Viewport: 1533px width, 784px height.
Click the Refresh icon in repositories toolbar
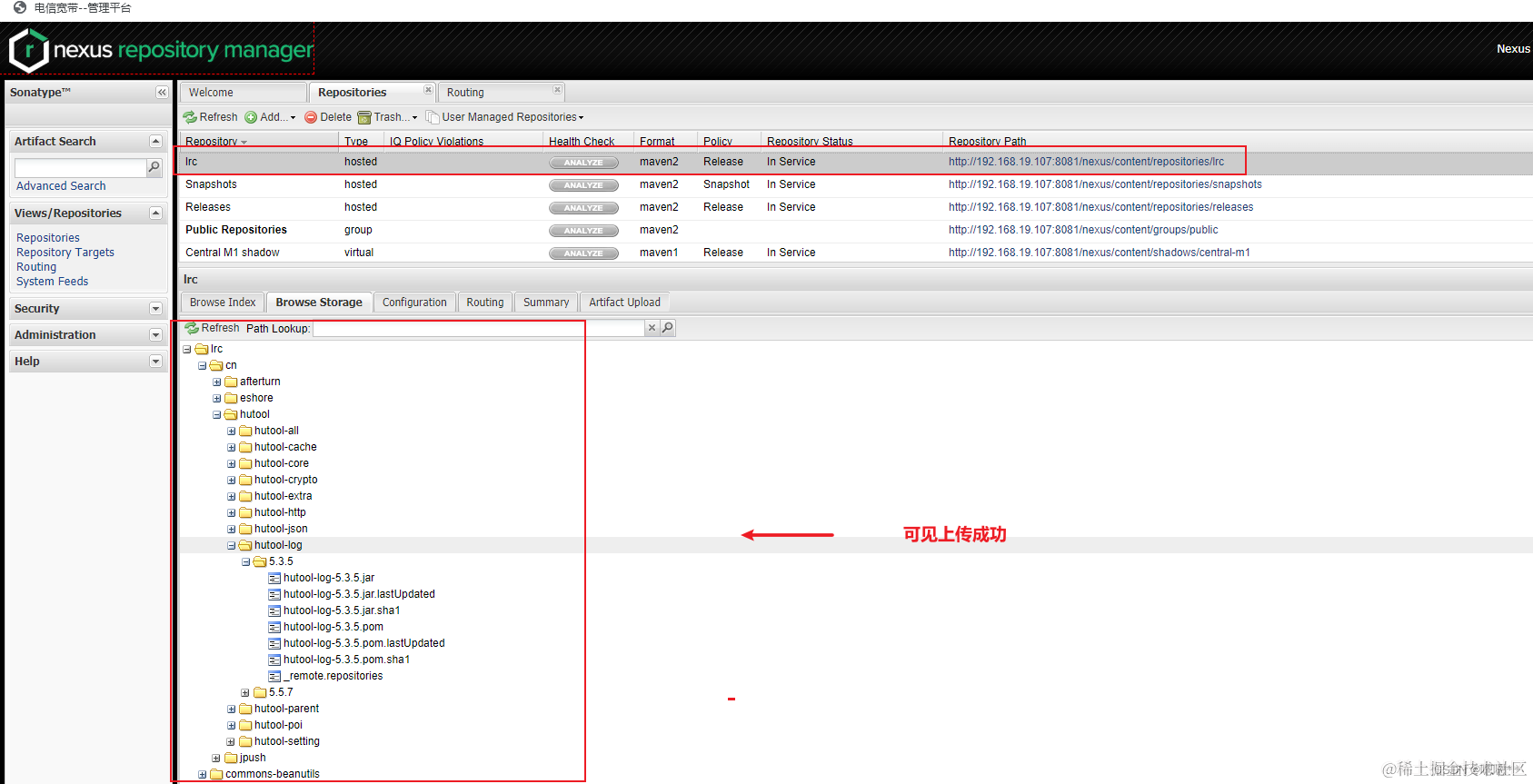[x=190, y=117]
